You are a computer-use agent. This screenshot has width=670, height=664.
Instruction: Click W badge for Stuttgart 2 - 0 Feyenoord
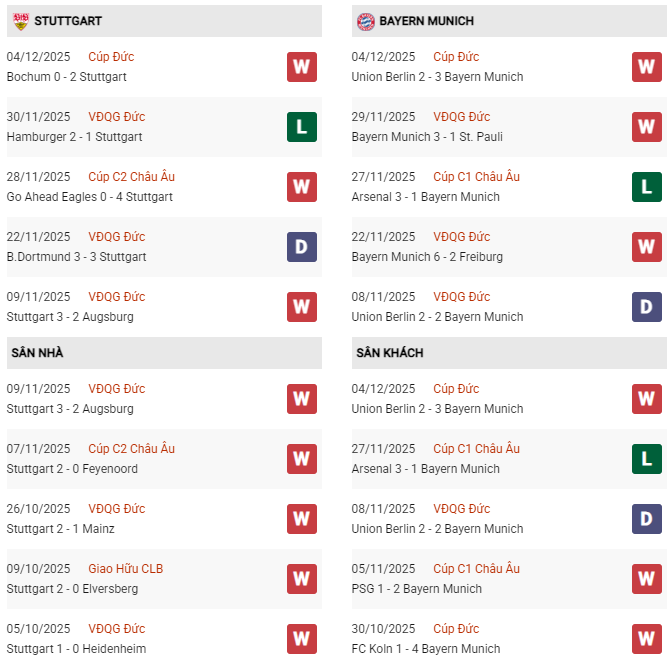click(301, 459)
